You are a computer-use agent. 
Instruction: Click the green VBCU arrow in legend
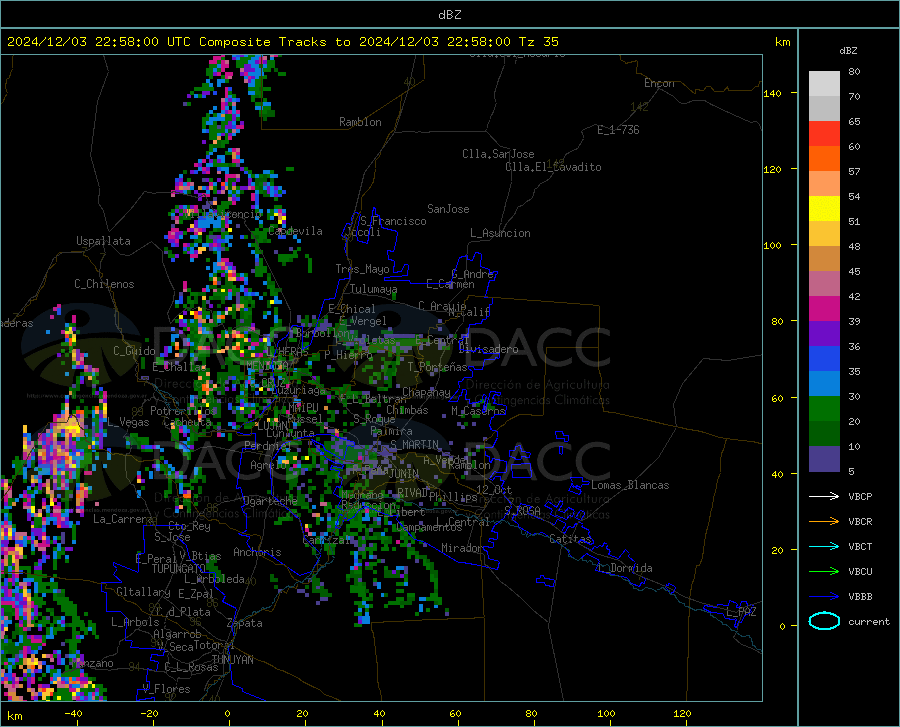point(824,572)
